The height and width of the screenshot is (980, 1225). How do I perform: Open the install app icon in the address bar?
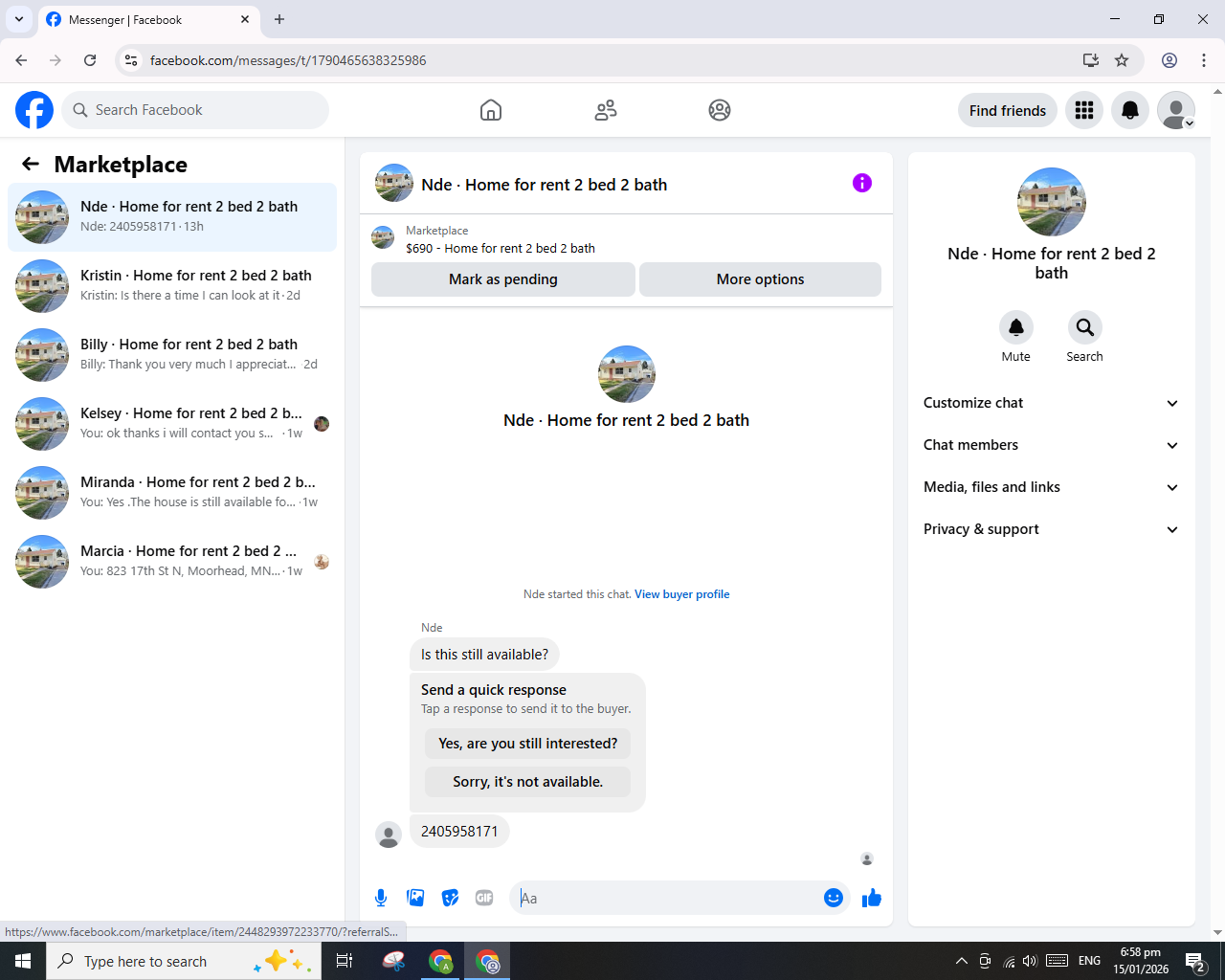click(1091, 60)
